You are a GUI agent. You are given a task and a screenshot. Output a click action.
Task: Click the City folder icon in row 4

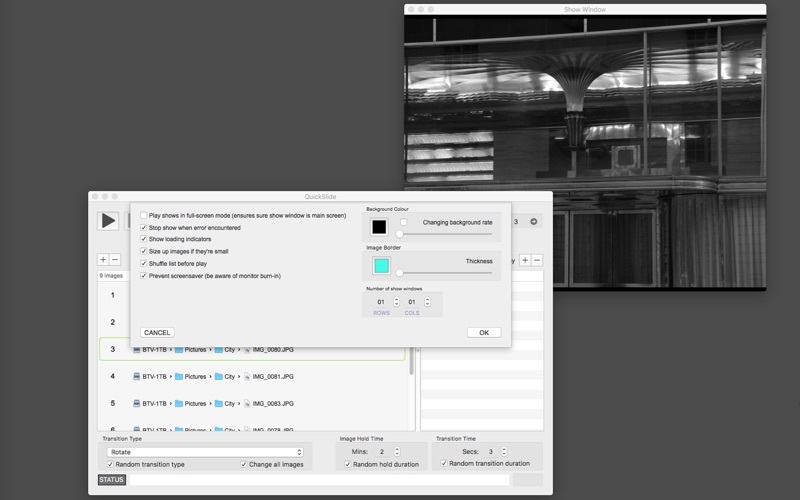[216, 377]
